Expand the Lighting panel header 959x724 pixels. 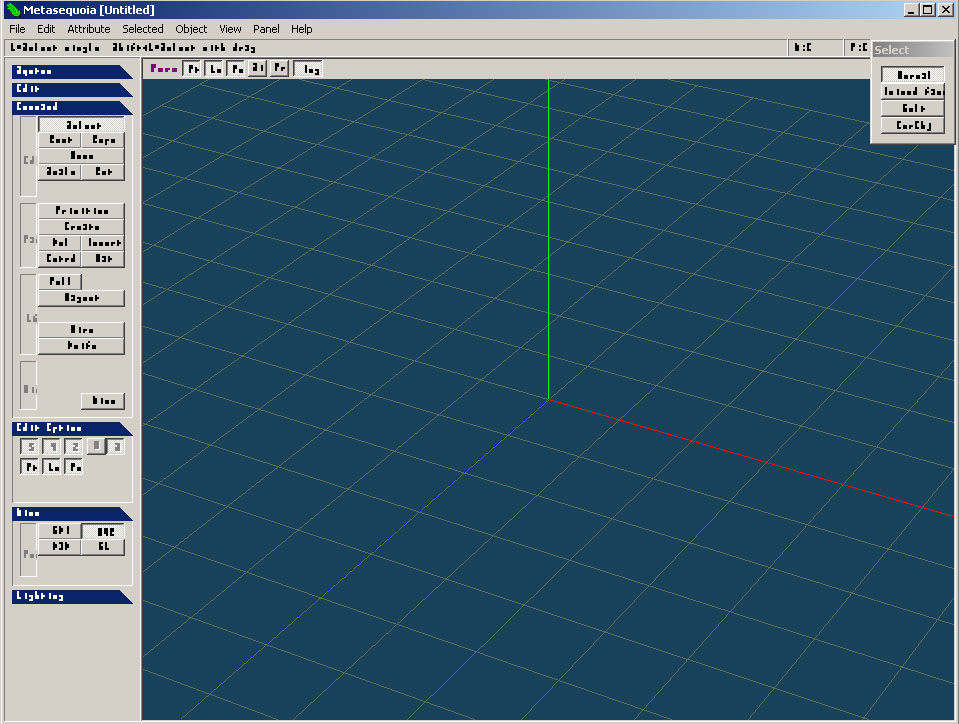coord(72,596)
